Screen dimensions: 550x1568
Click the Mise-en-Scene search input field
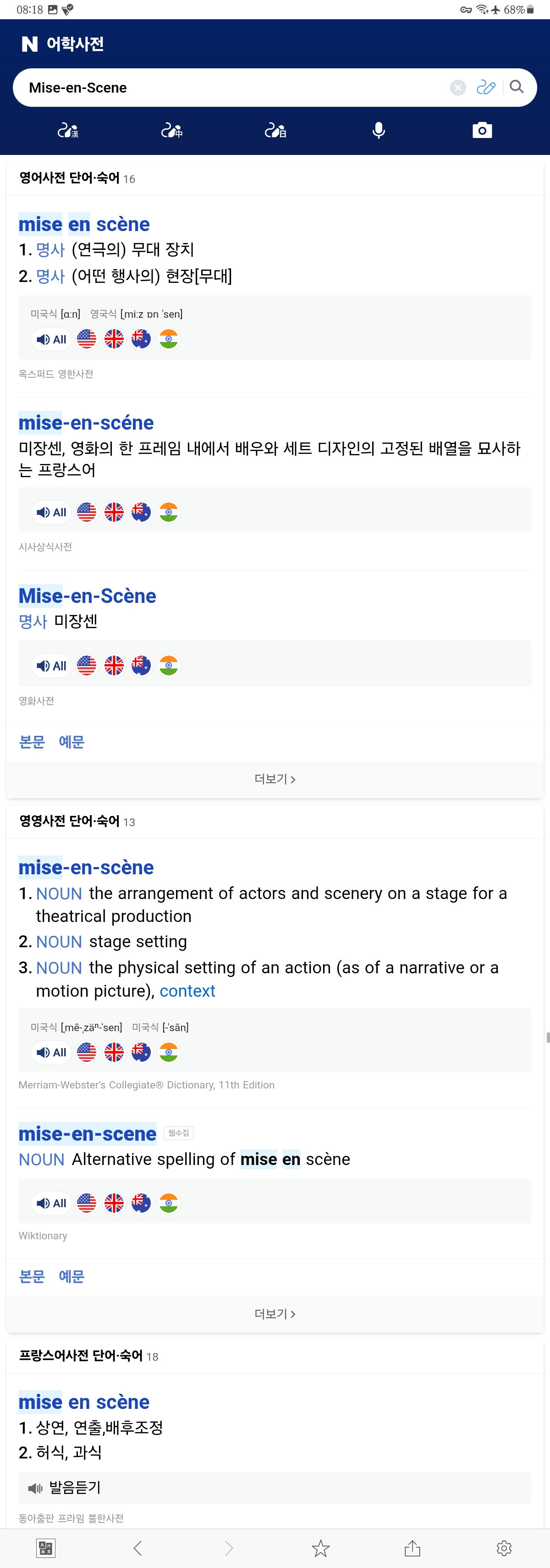tap(231, 88)
